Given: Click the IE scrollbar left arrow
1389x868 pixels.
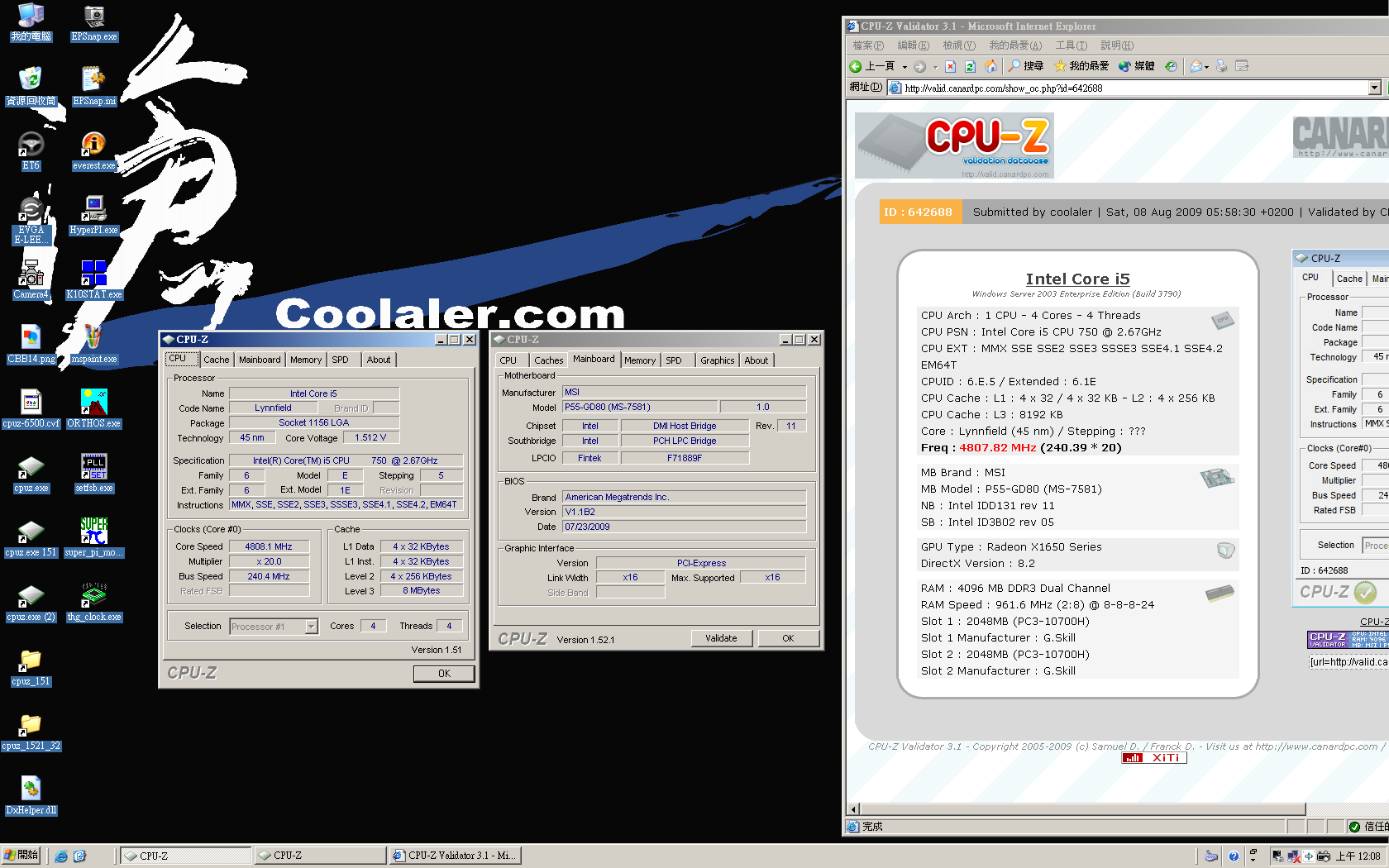Looking at the screenshot, I should (x=854, y=809).
